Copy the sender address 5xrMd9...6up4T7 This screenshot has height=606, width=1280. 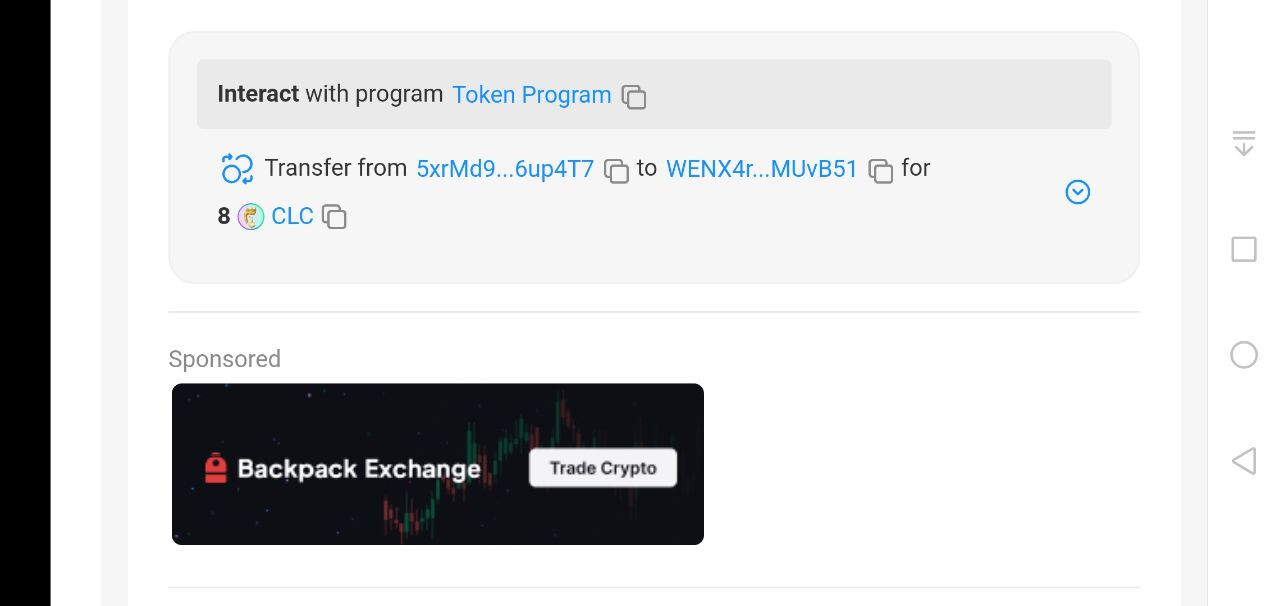617,171
